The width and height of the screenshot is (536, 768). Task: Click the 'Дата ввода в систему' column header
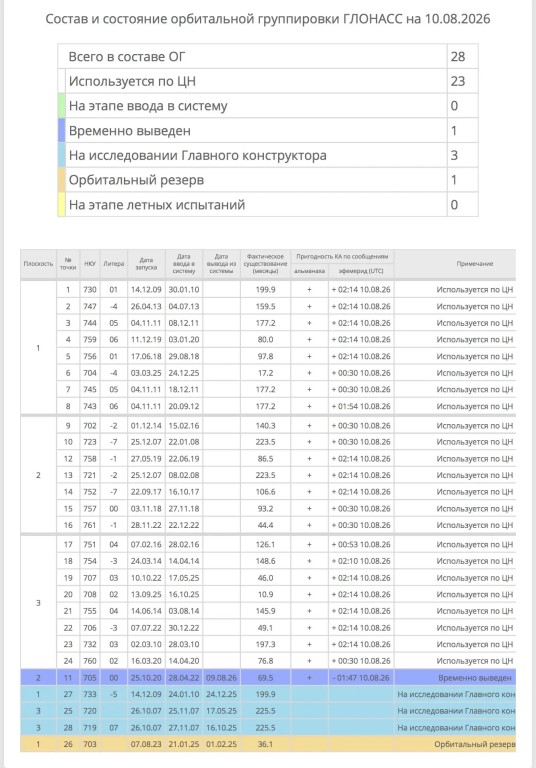click(184, 264)
